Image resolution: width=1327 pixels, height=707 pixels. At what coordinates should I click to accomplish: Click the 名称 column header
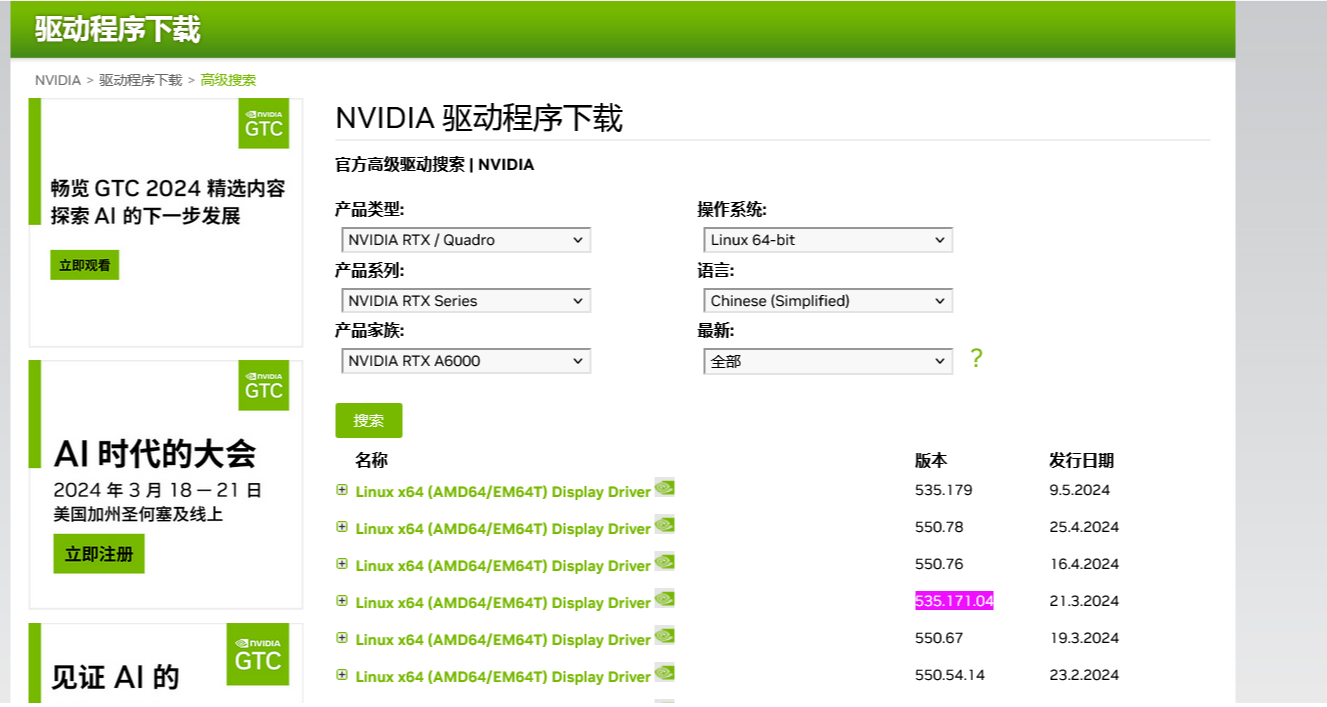click(371, 460)
